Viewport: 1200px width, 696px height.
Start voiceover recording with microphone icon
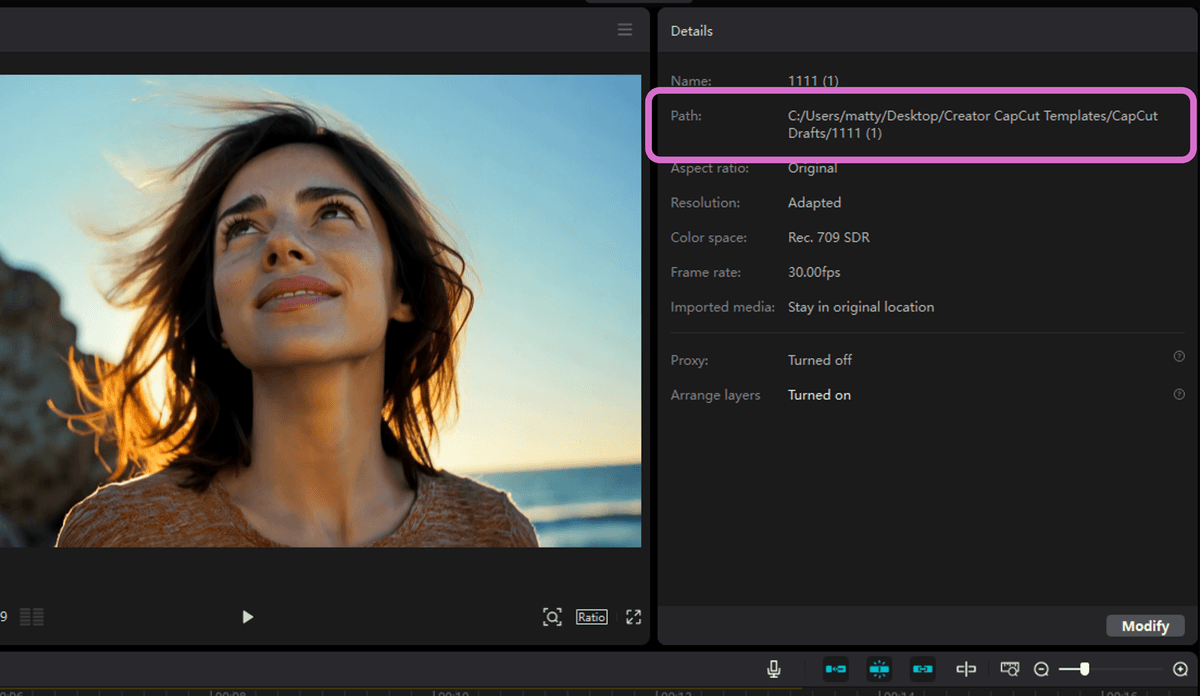(774, 669)
